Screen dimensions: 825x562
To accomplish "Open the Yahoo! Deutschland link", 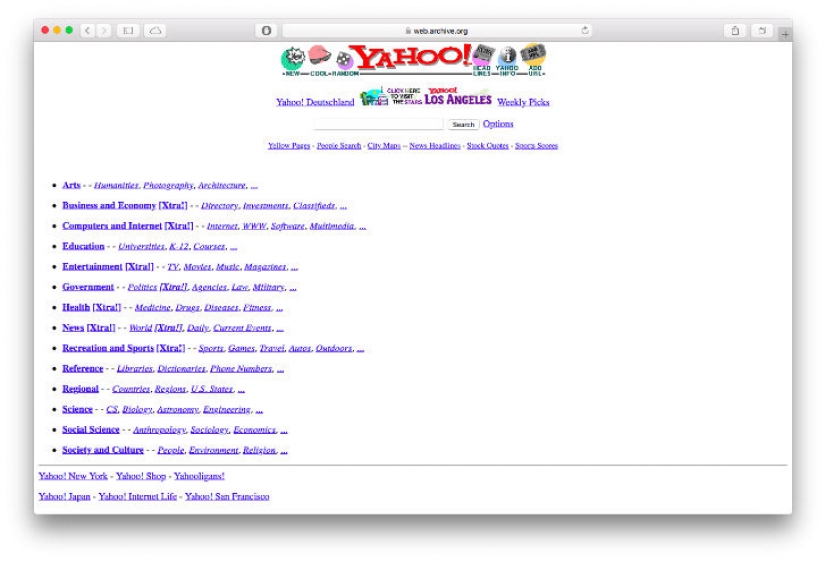I will click(x=315, y=102).
